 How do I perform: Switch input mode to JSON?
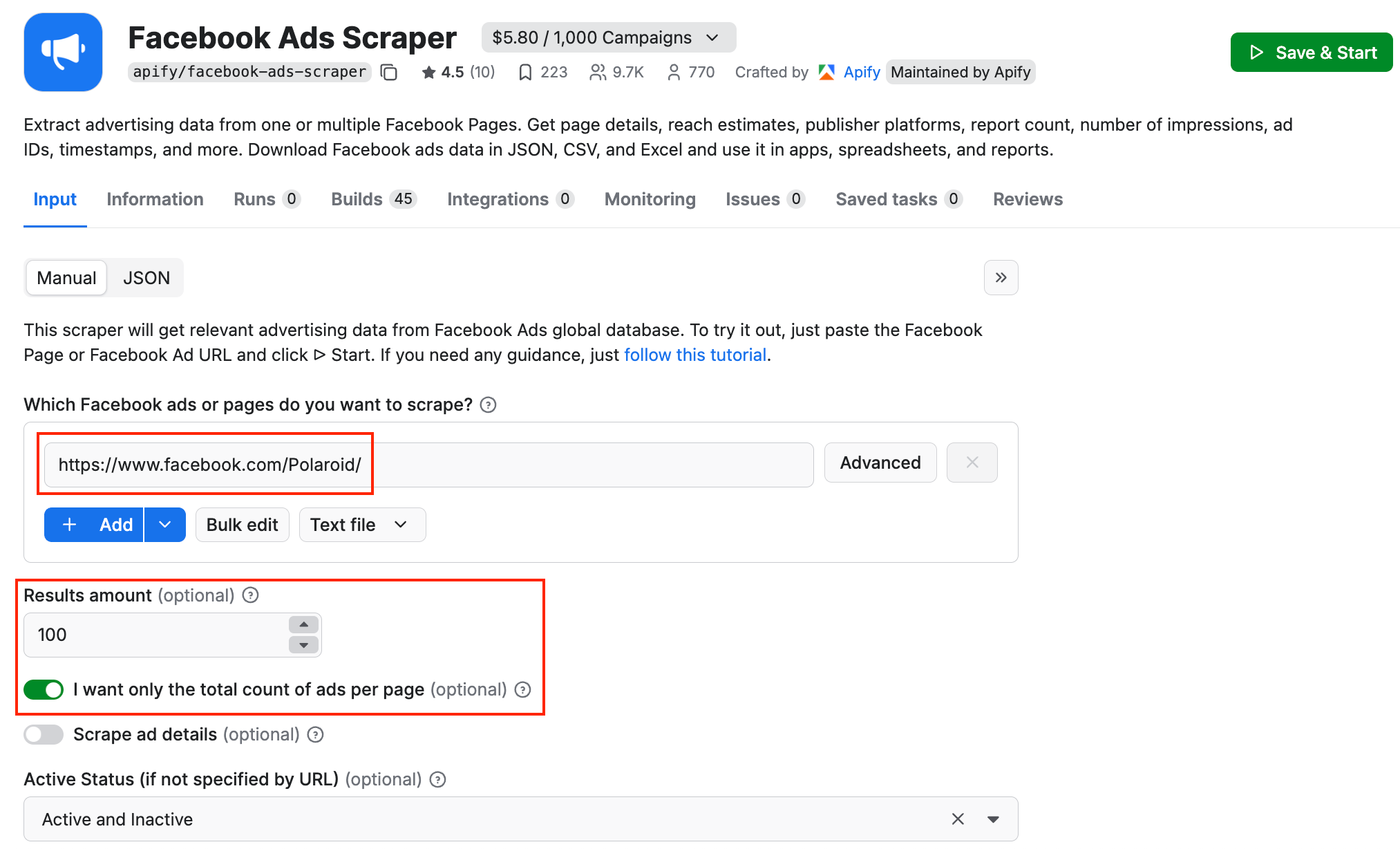(146, 277)
